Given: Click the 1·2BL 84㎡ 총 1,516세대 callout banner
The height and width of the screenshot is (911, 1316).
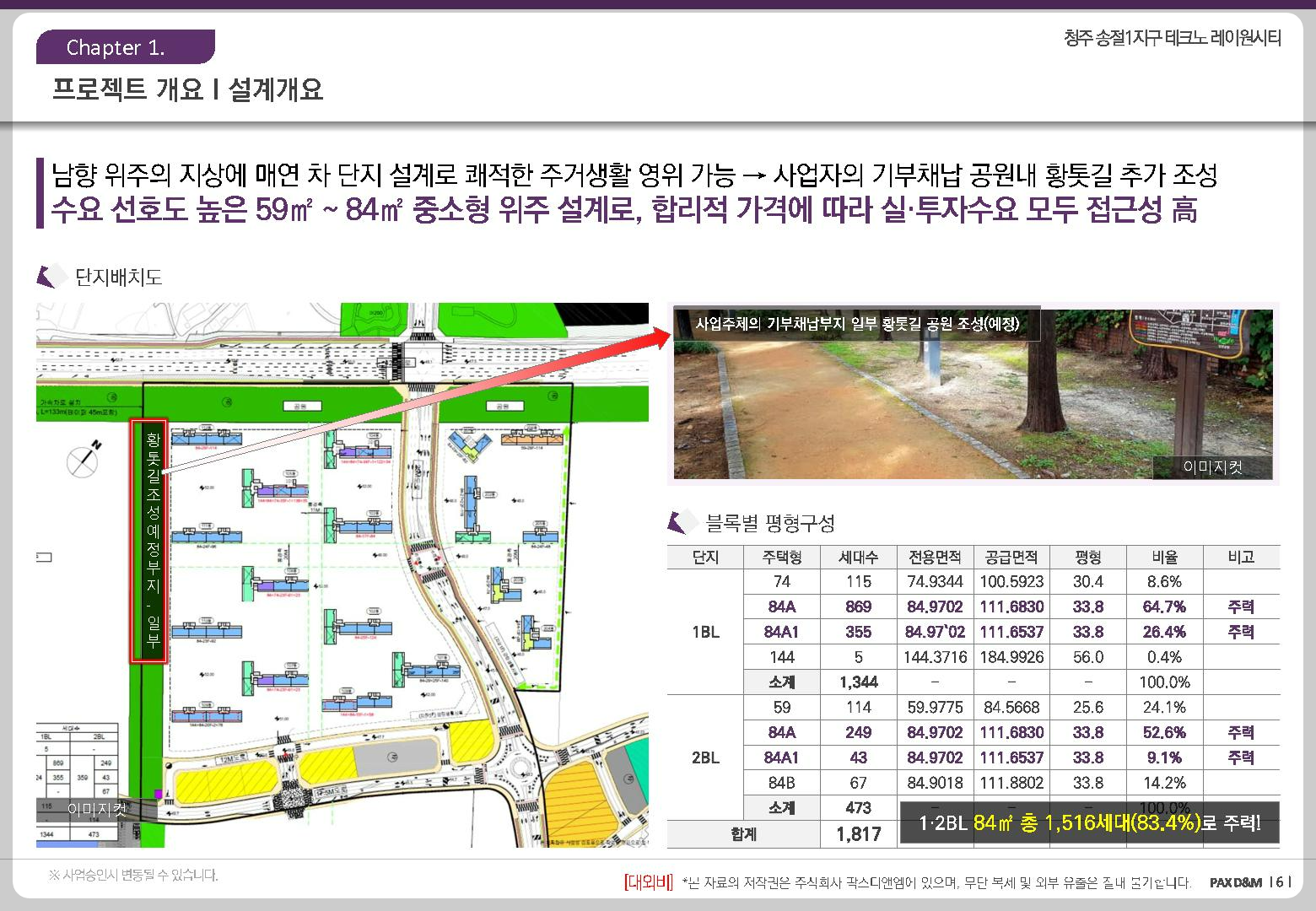Looking at the screenshot, I should [1090, 823].
